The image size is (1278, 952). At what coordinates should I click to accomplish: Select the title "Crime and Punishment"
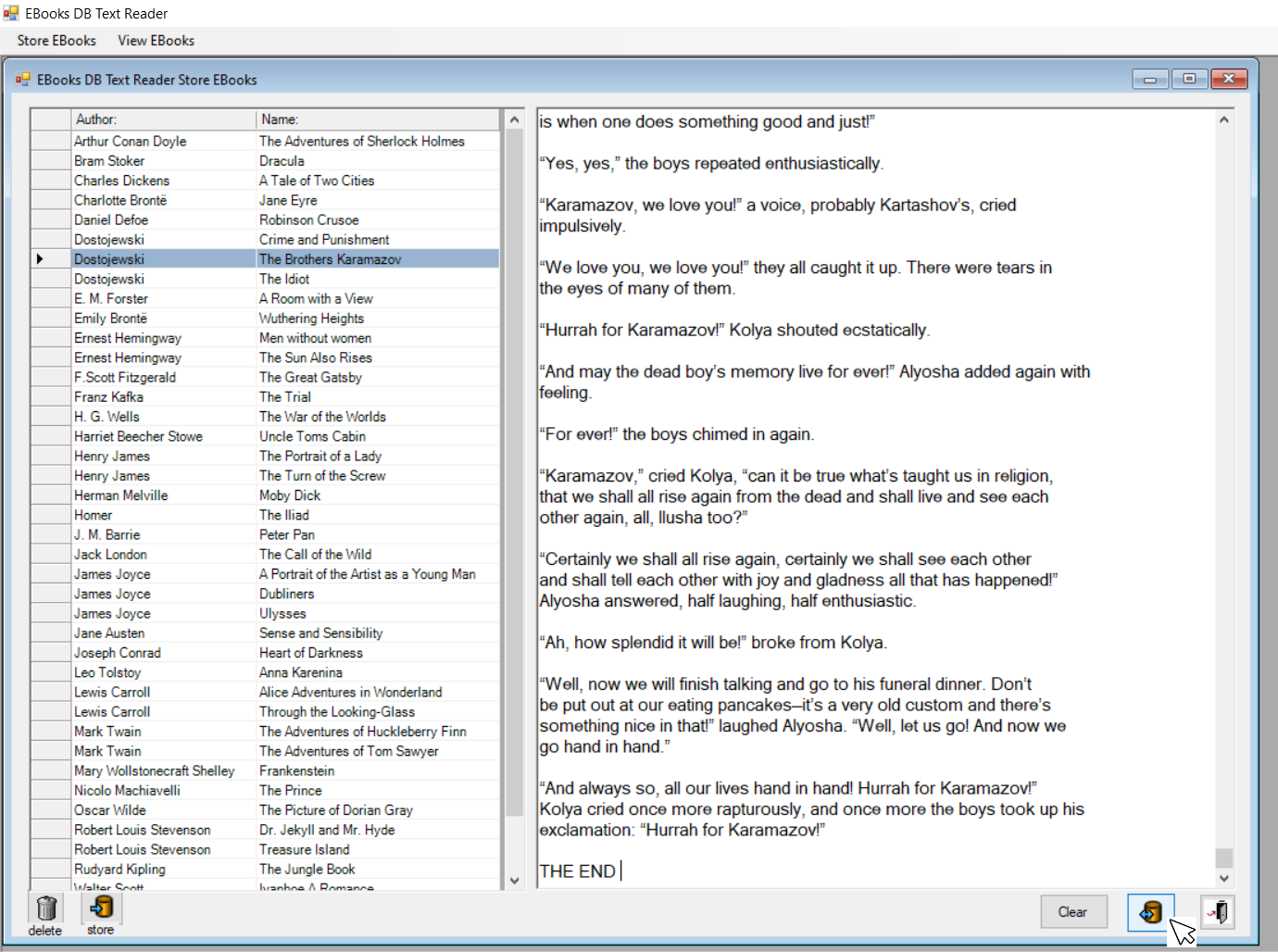(x=379, y=240)
